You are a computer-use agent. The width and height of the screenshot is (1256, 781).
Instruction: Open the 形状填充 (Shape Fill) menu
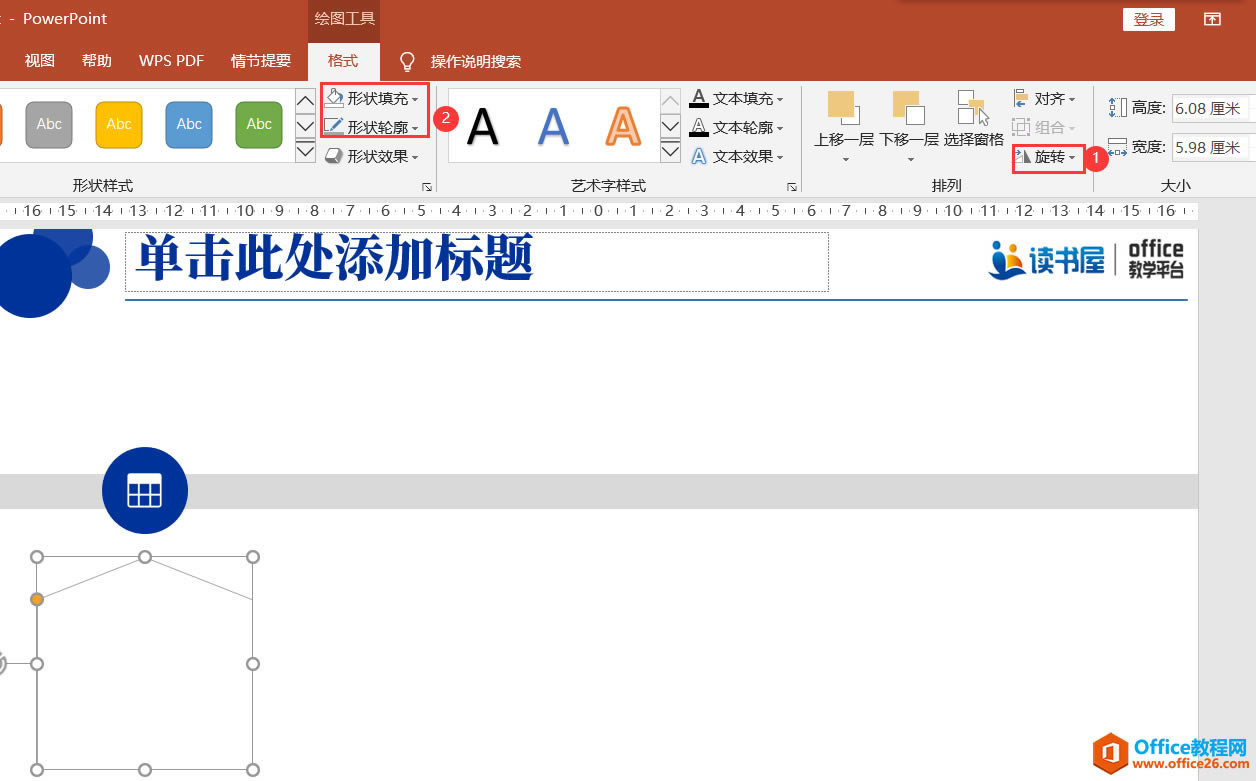click(371, 98)
